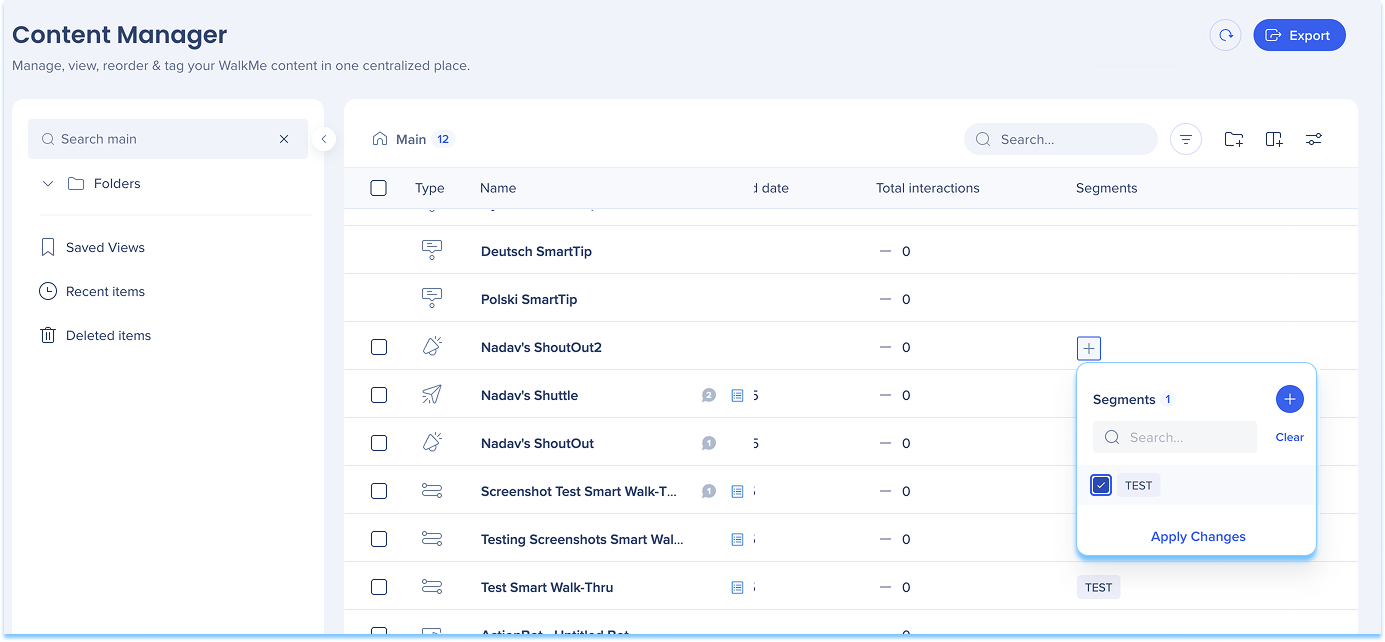Select the checkbox for Nadav's ShoutOut2
The height and width of the screenshot is (642, 1385).
pyautogui.click(x=379, y=347)
